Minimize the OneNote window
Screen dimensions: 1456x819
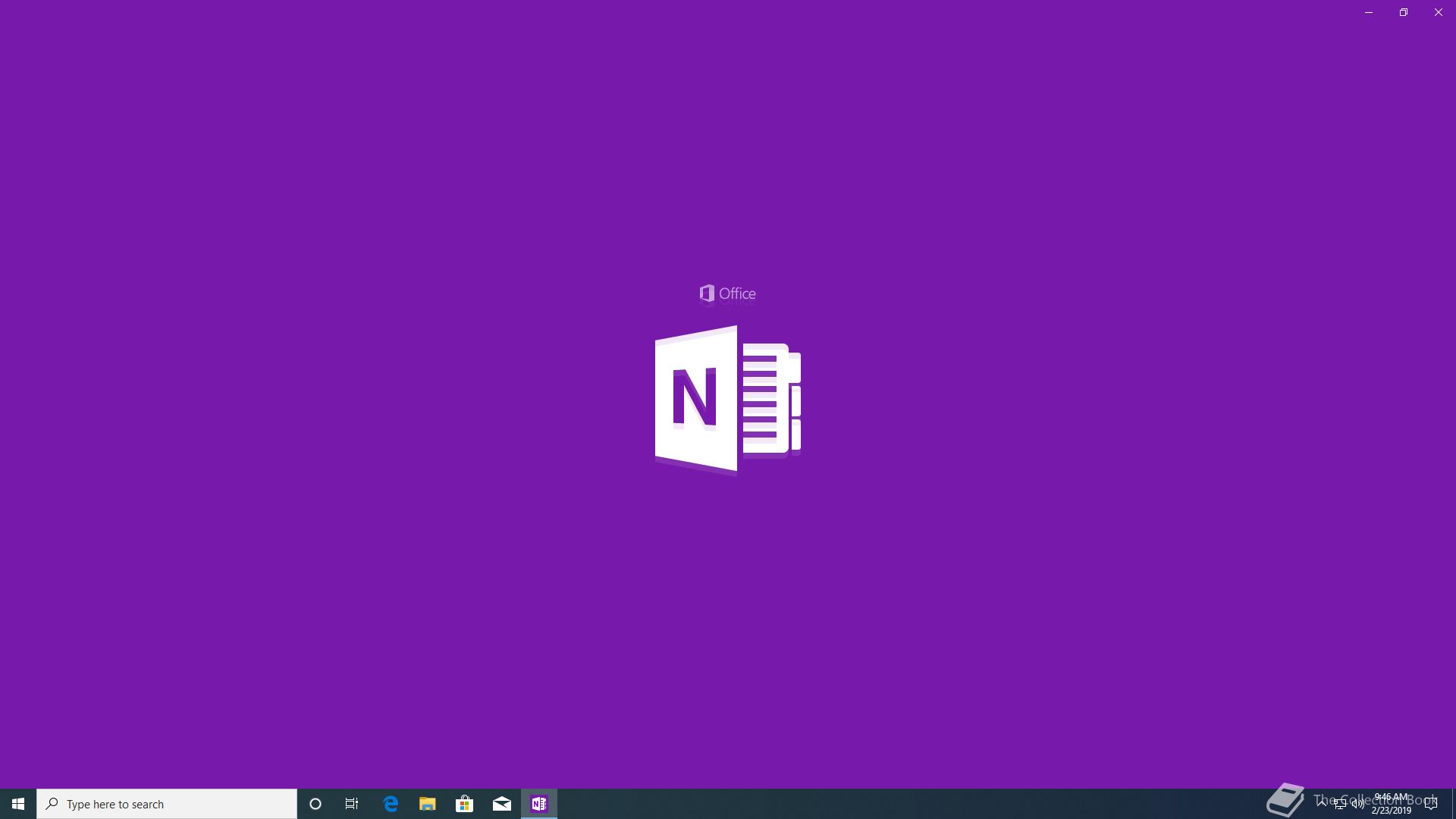1369,12
